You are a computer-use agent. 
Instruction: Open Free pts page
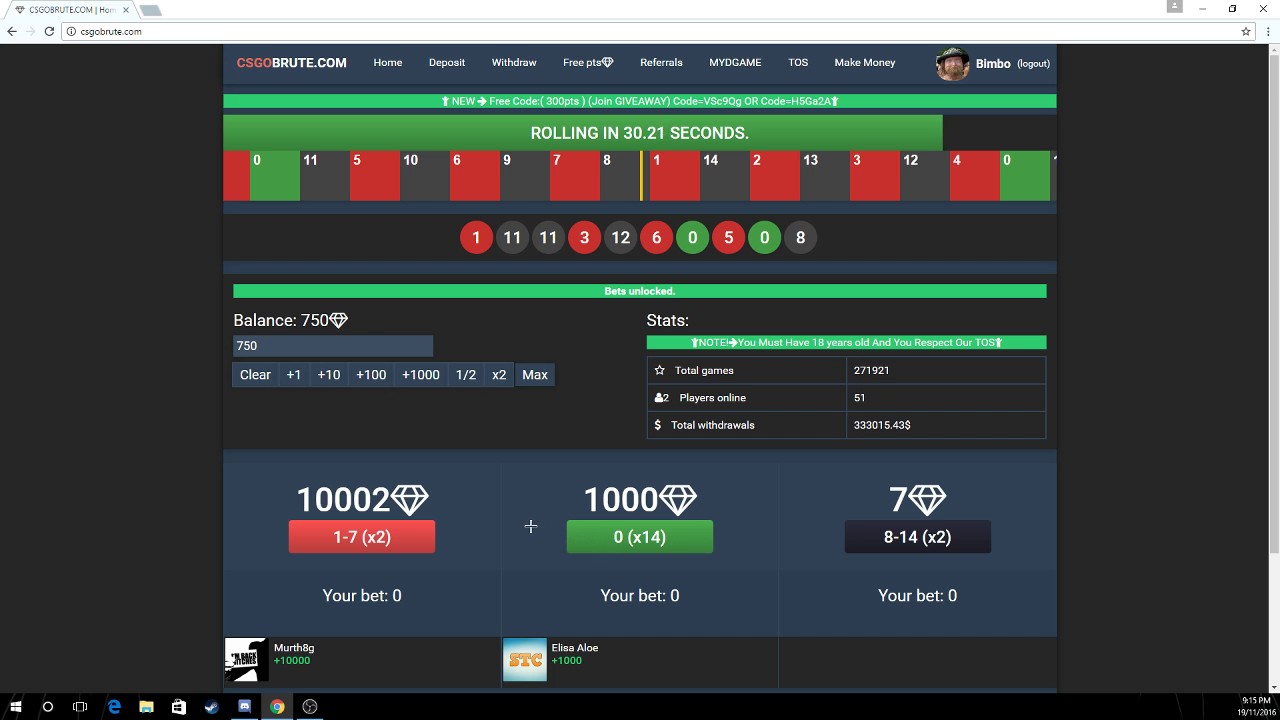(588, 62)
